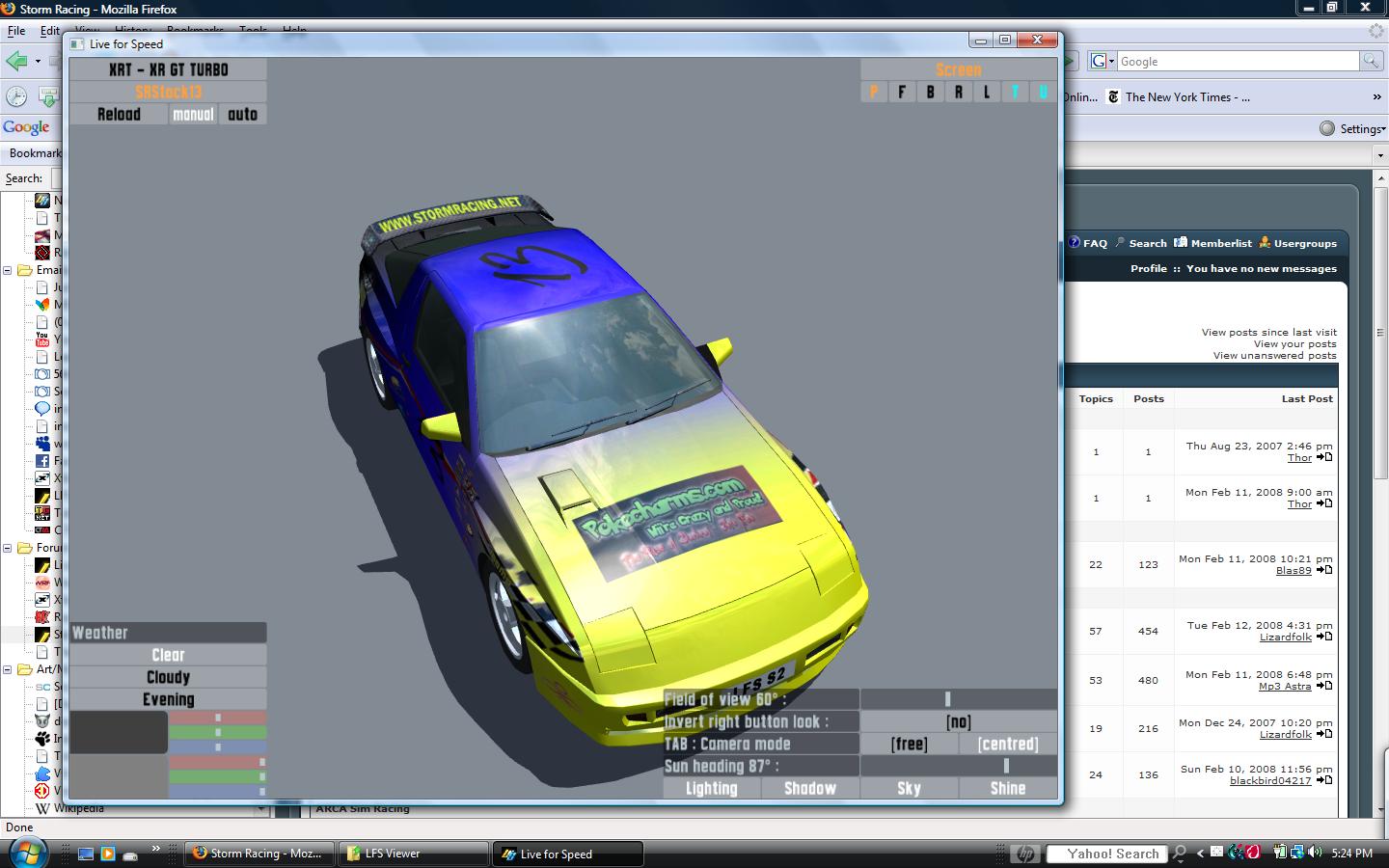Screen dimensions: 1389x868
Task: Open Thor's profile in Aug 23, 2007 row
Action: [x=1299, y=457]
